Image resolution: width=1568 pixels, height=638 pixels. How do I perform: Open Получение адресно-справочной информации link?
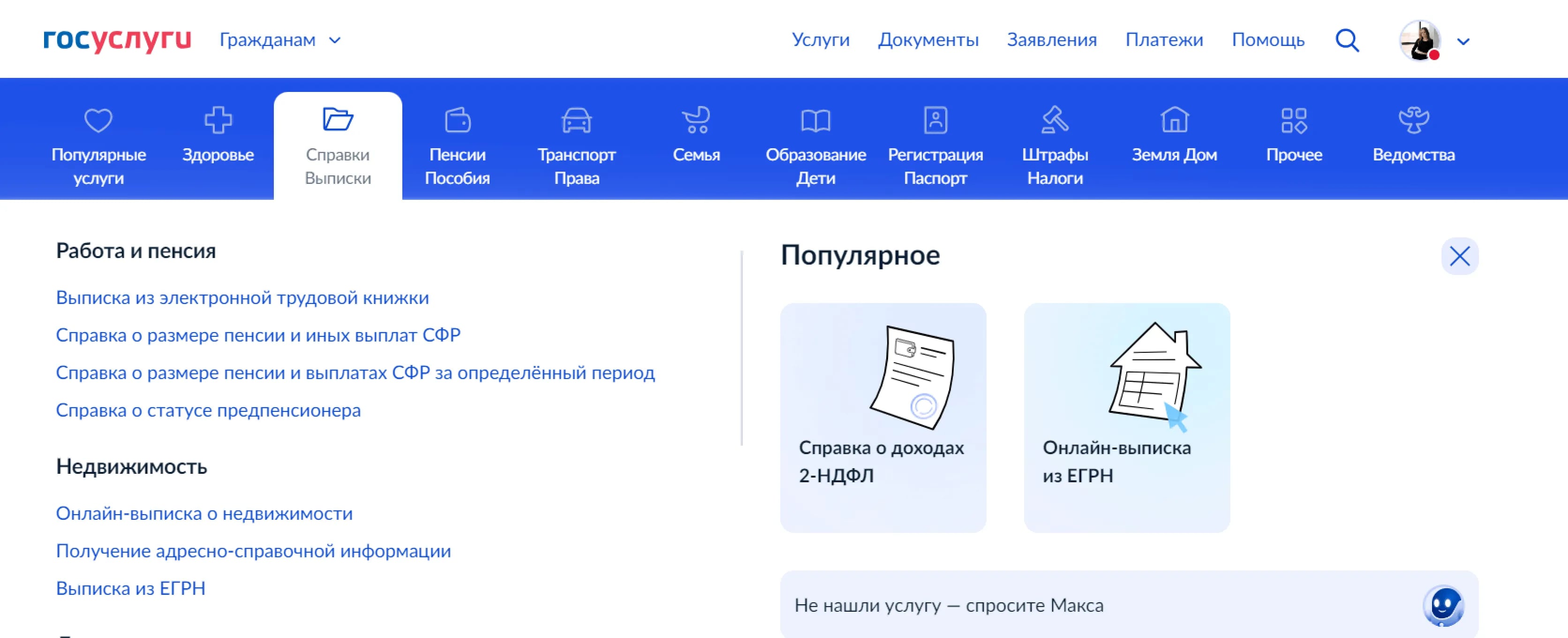tap(253, 551)
